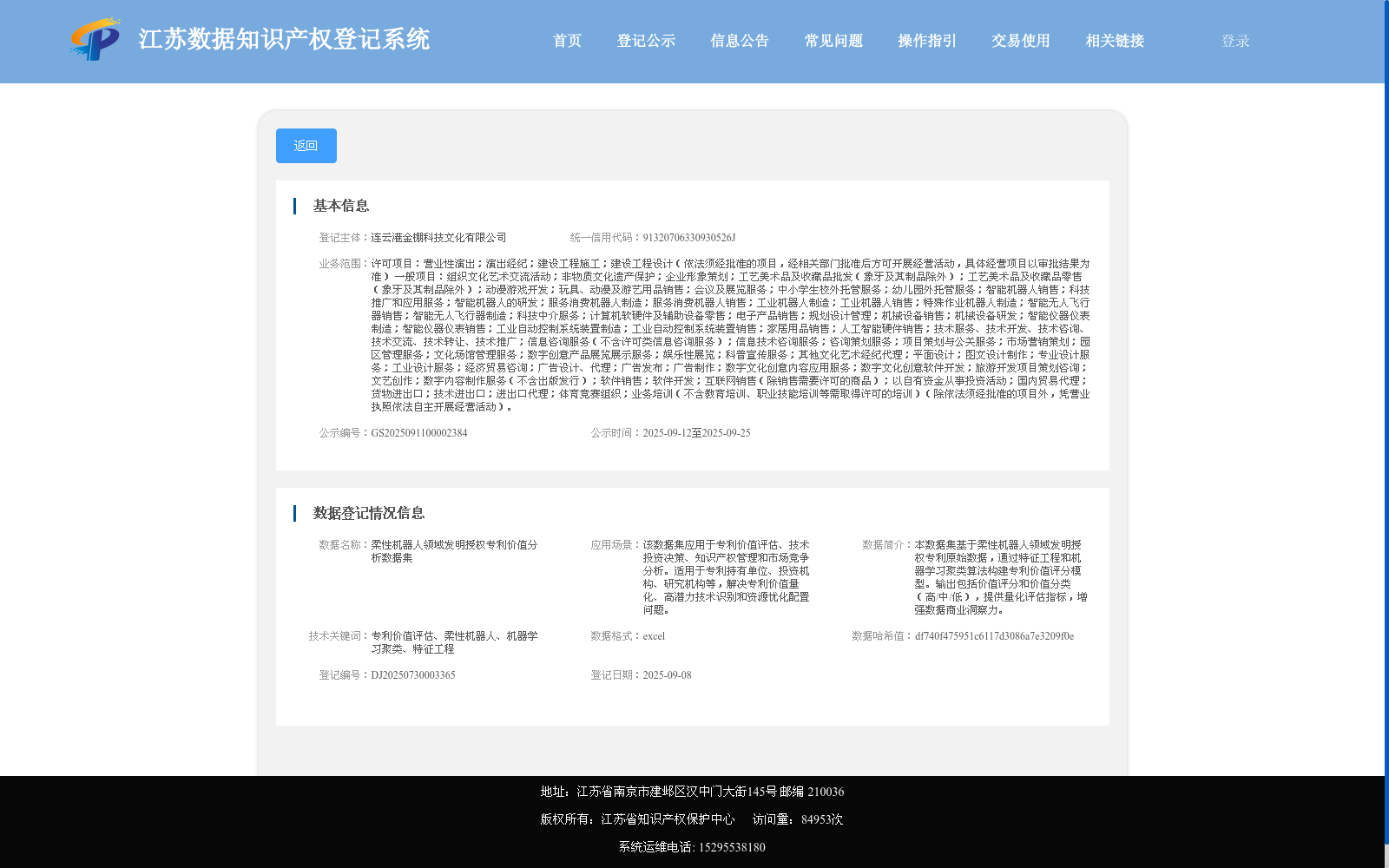Click the 应用场景 description text
This screenshot has width=1389, height=868.
tap(726, 577)
